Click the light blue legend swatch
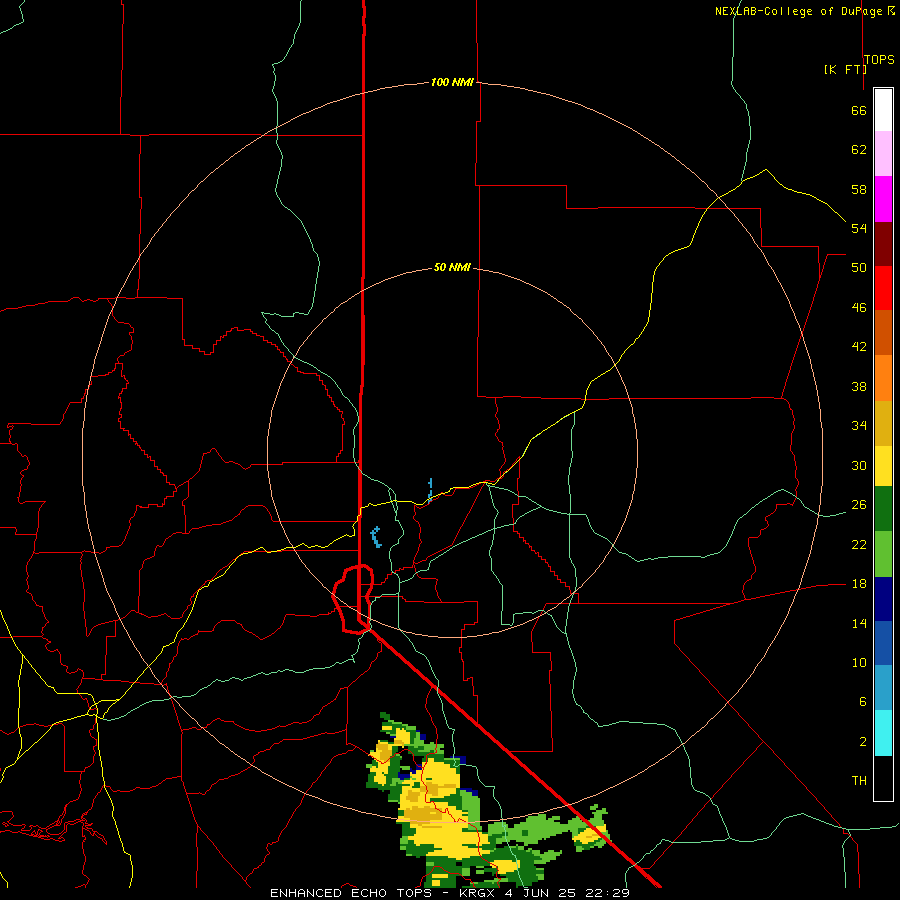This screenshot has width=900, height=900. pyautogui.click(x=883, y=688)
